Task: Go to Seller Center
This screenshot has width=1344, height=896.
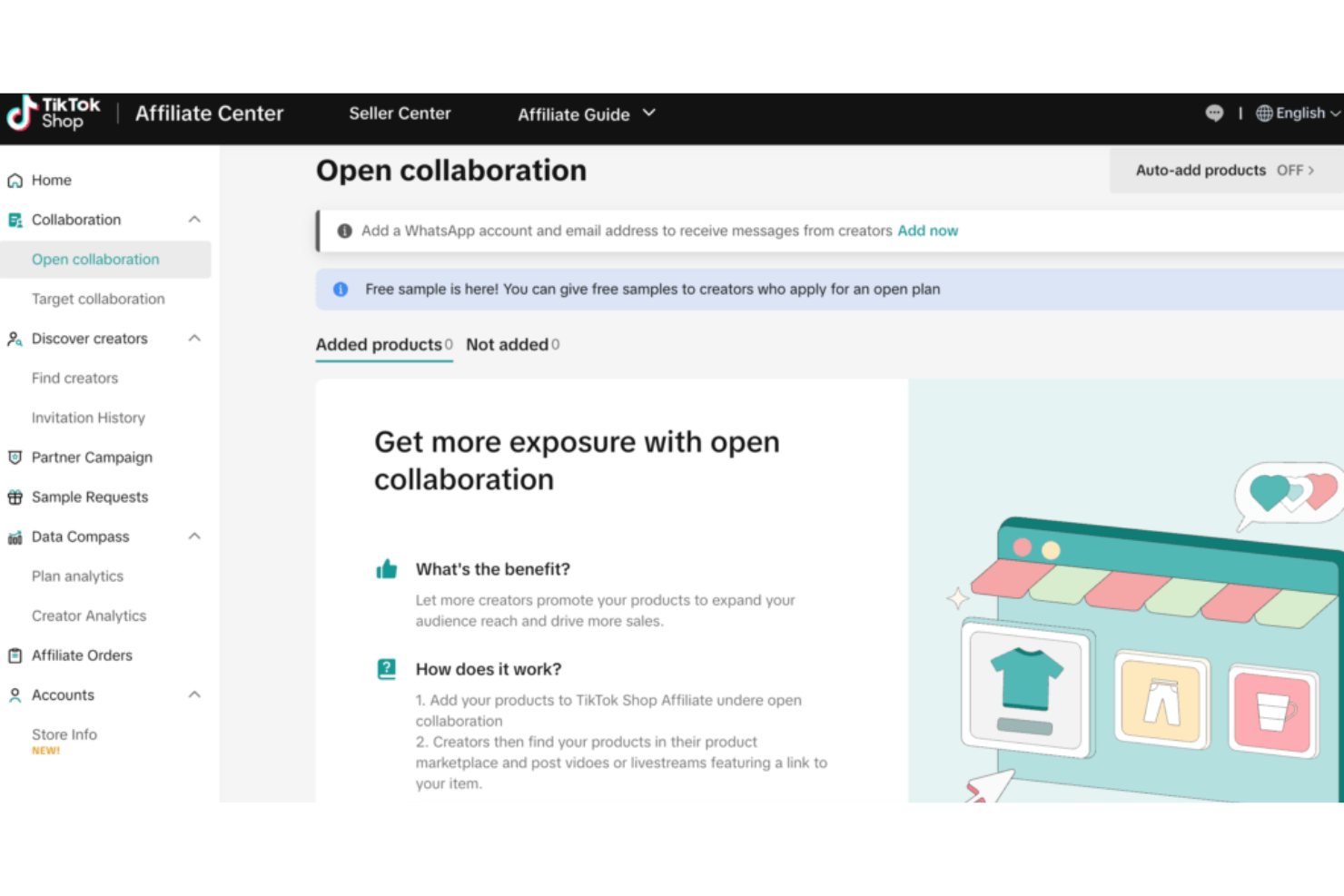Action: [400, 113]
